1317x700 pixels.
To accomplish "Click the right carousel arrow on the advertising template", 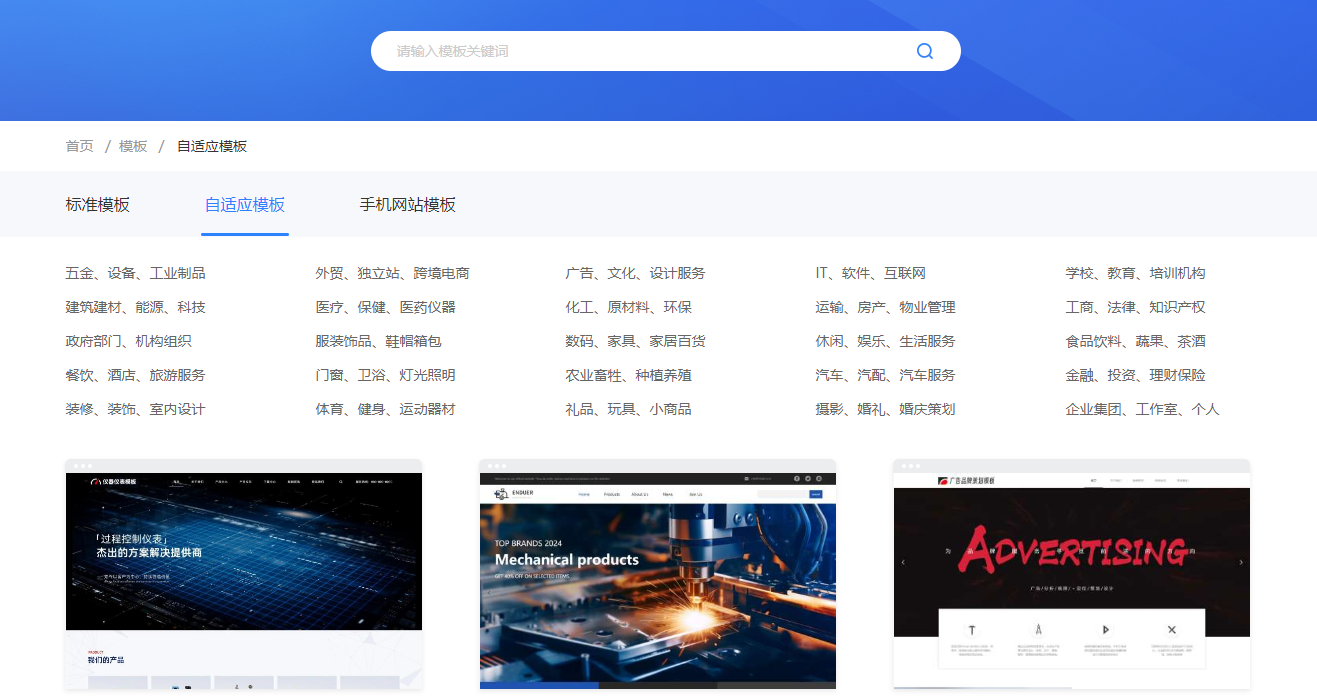I will [x=1241, y=562].
